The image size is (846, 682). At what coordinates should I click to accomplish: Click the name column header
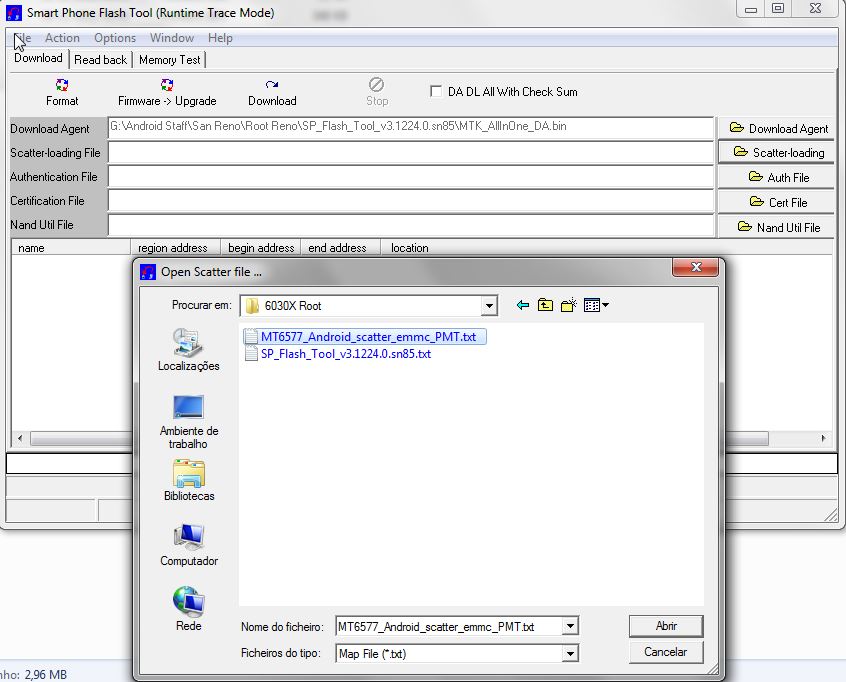[71, 248]
